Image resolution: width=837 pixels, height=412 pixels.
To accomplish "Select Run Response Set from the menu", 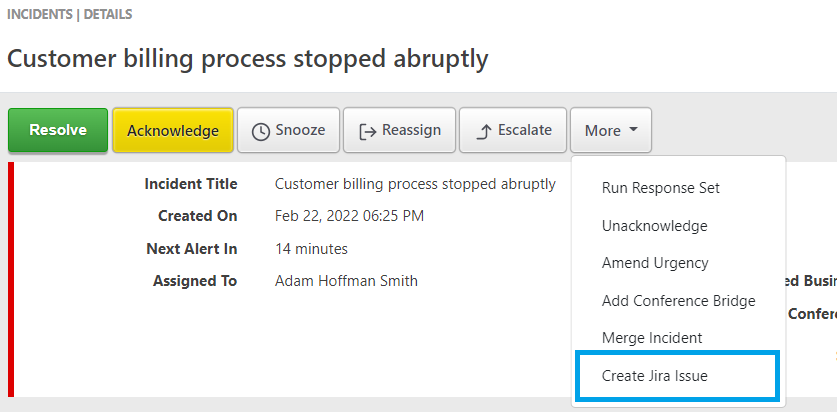I will [x=661, y=188].
